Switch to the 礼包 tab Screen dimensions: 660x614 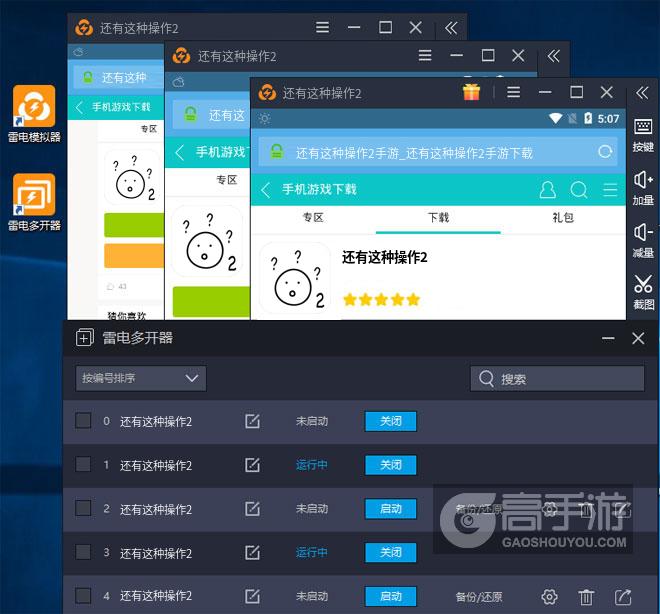pyautogui.click(x=563, y=218)
